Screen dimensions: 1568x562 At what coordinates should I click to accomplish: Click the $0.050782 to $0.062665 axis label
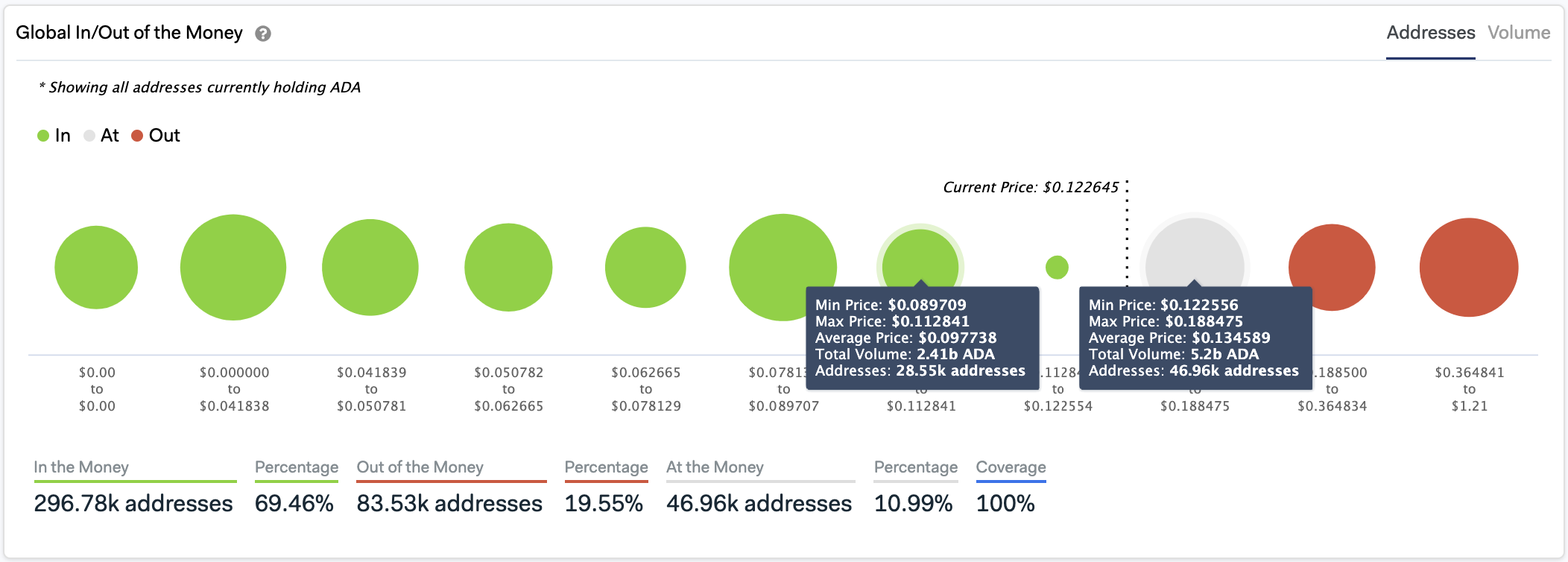[509, 389]
